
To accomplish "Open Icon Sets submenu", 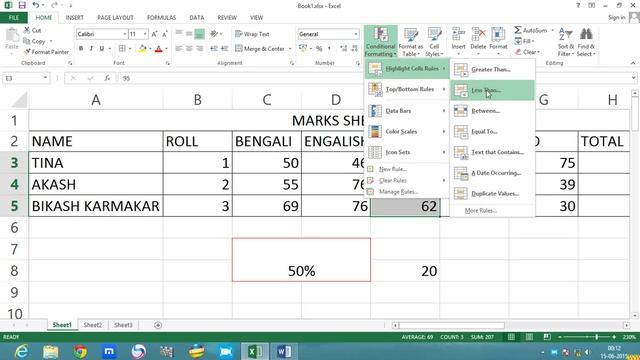I will pyautogui.click(x=407, y=152).
